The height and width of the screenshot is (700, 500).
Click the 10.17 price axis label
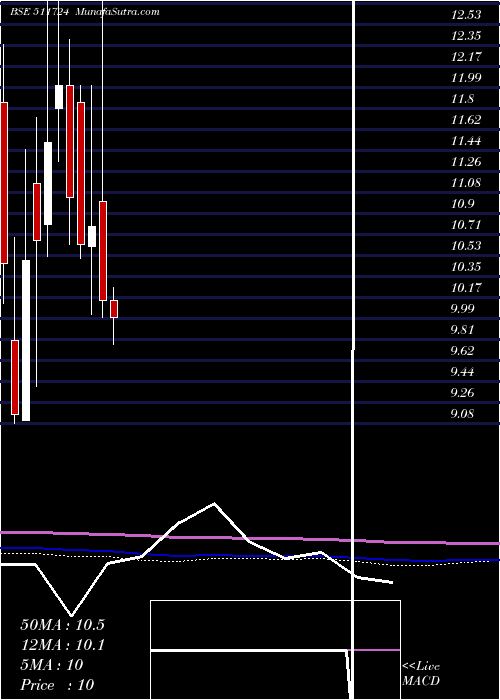[x=466, y=288]
